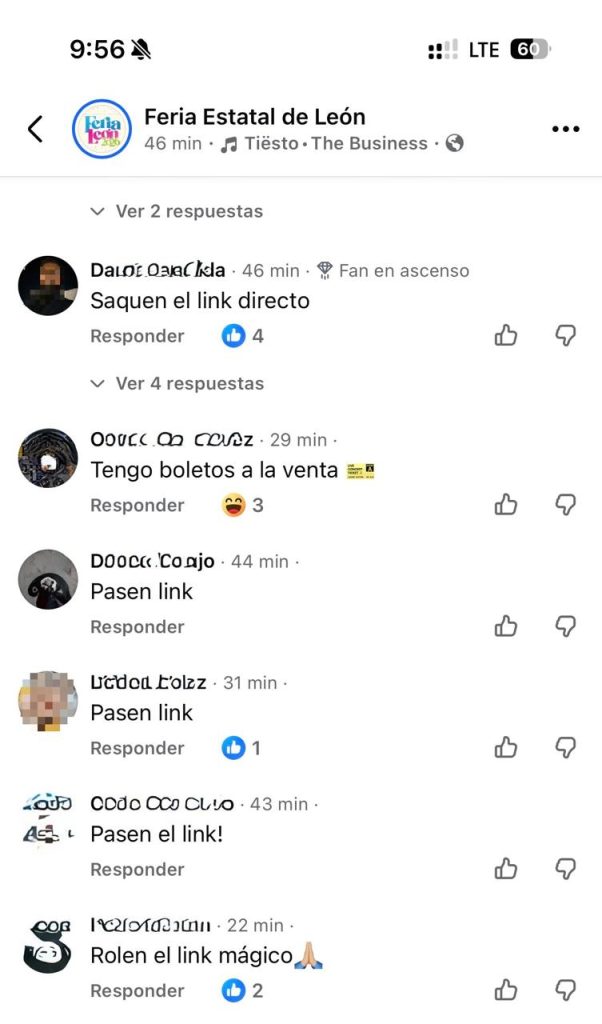Reply to the 'Pasen el link!' comment
Viewport: 602px width, 1024px height.
click(x=137, y=870)
